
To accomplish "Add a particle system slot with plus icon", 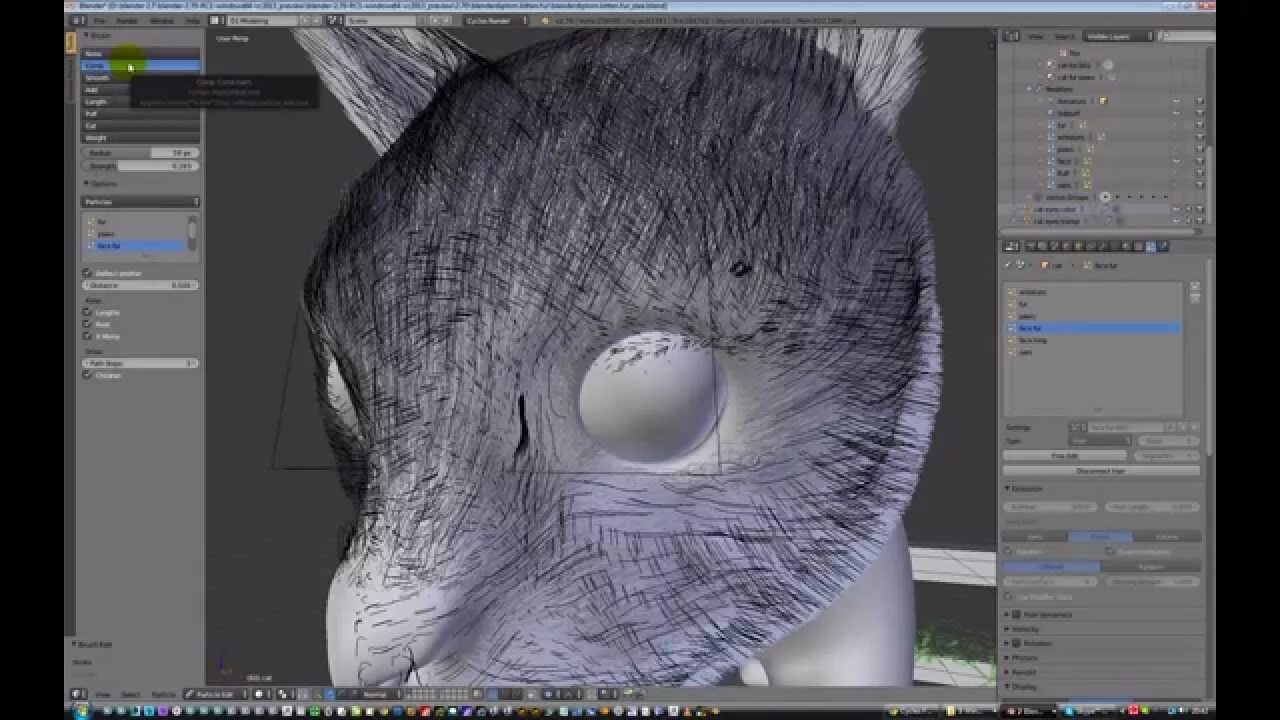I will [1194, 286].
